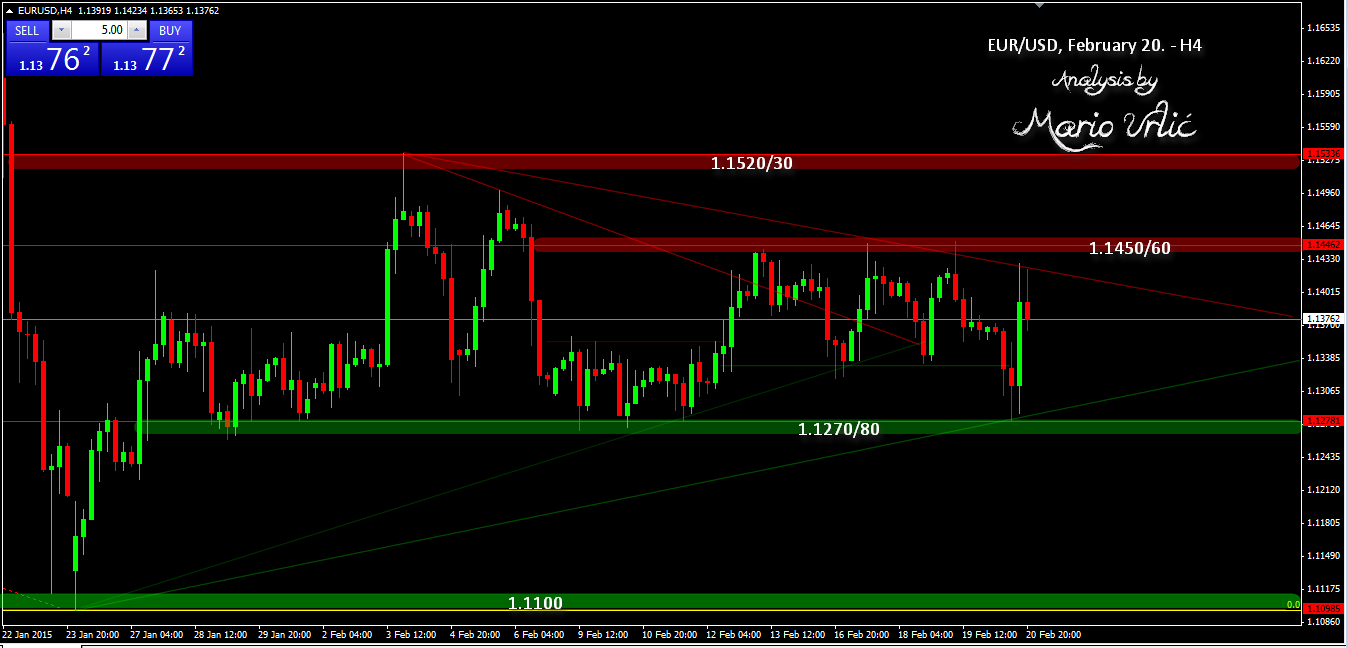Image resolution: width=1348 pixels, height=648 pixels.
Task: Click the BUY button in trading panel
Action: (x=170, y=30)
